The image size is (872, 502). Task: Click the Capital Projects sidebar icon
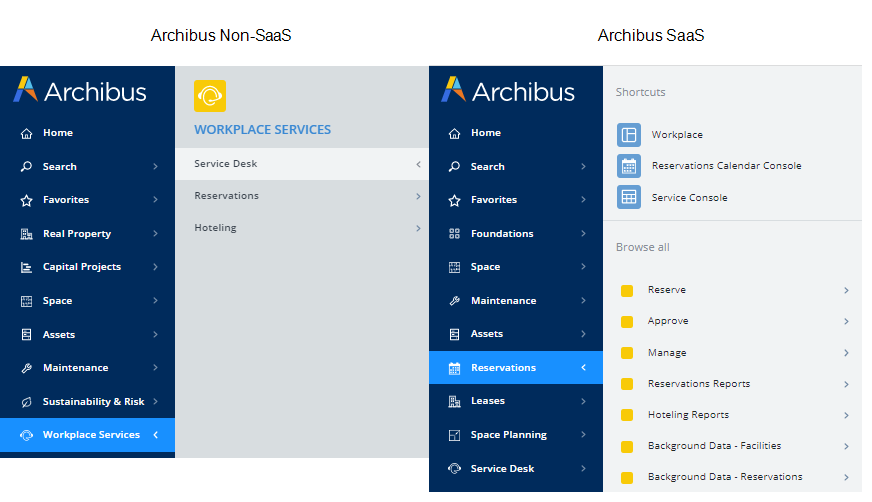click(x=26, y=267)
